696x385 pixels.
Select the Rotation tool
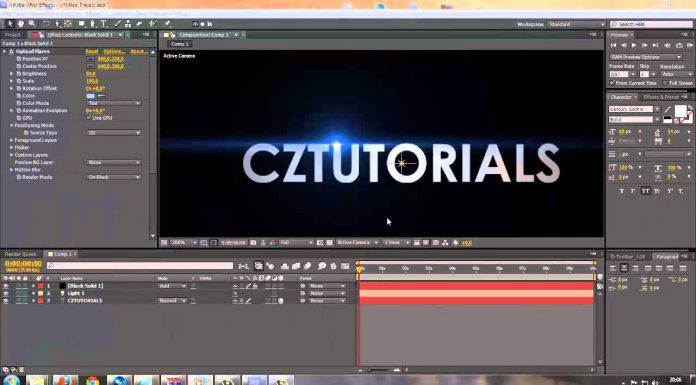(46, 24)
